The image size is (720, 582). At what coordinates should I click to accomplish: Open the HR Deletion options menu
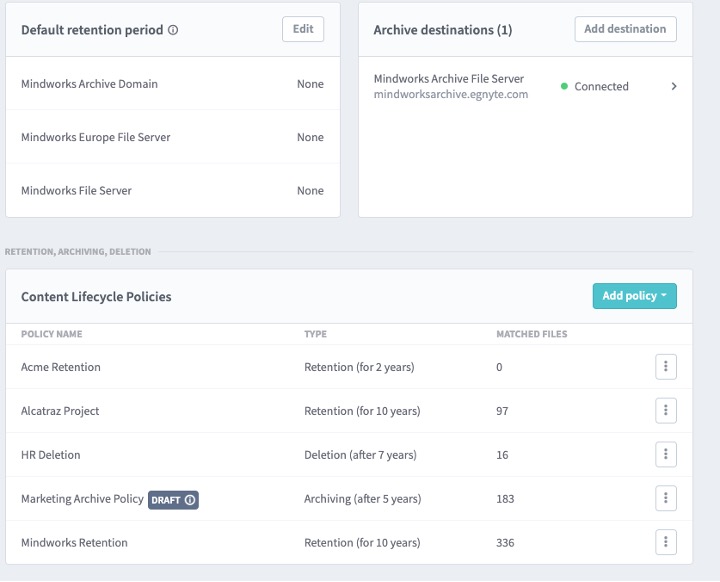(x=666, y=455)
